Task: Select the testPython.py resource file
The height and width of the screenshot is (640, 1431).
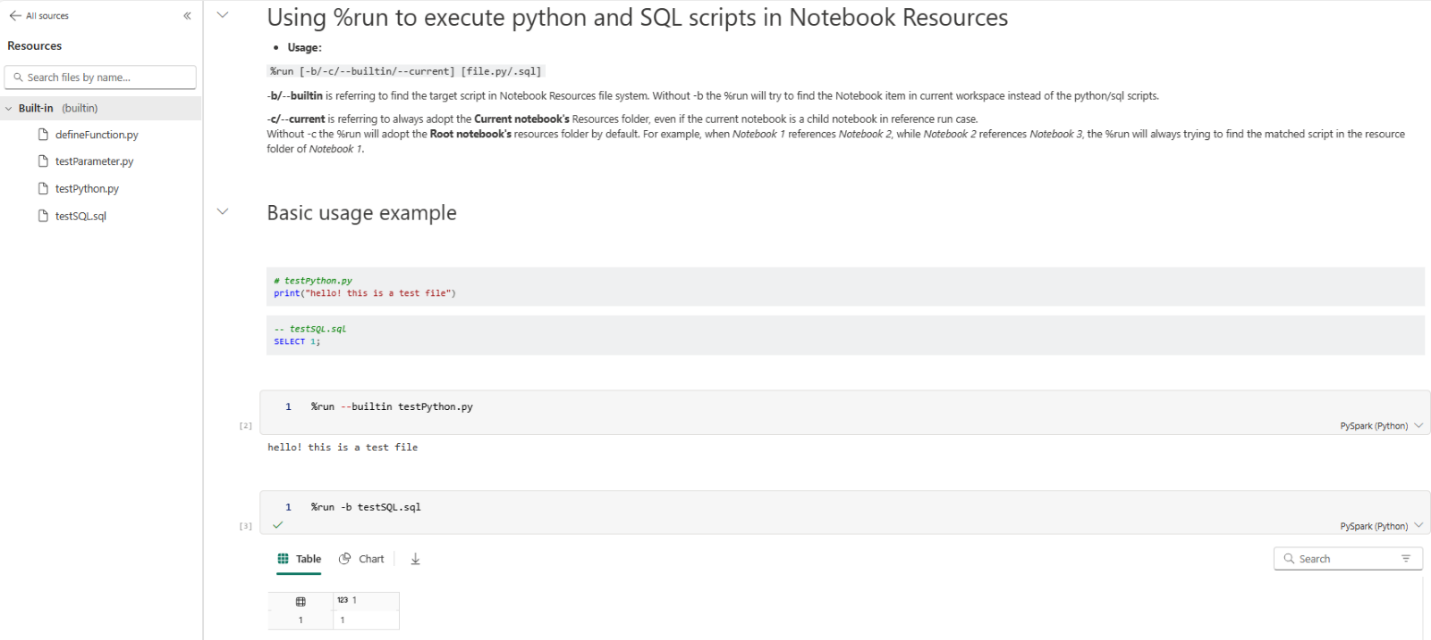Action: coord(87,188)
